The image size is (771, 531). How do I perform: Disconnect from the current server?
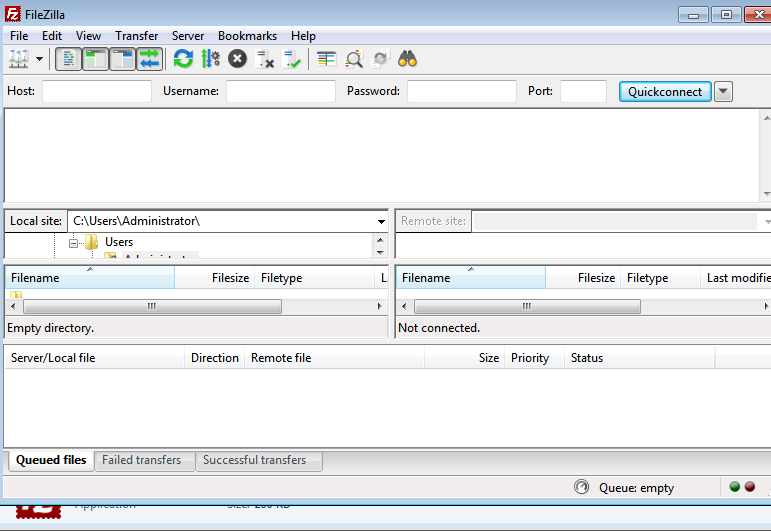tap(265, 59)
